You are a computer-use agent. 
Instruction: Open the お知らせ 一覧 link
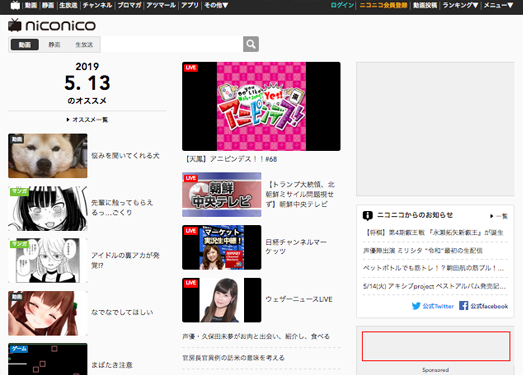point(499,216)
